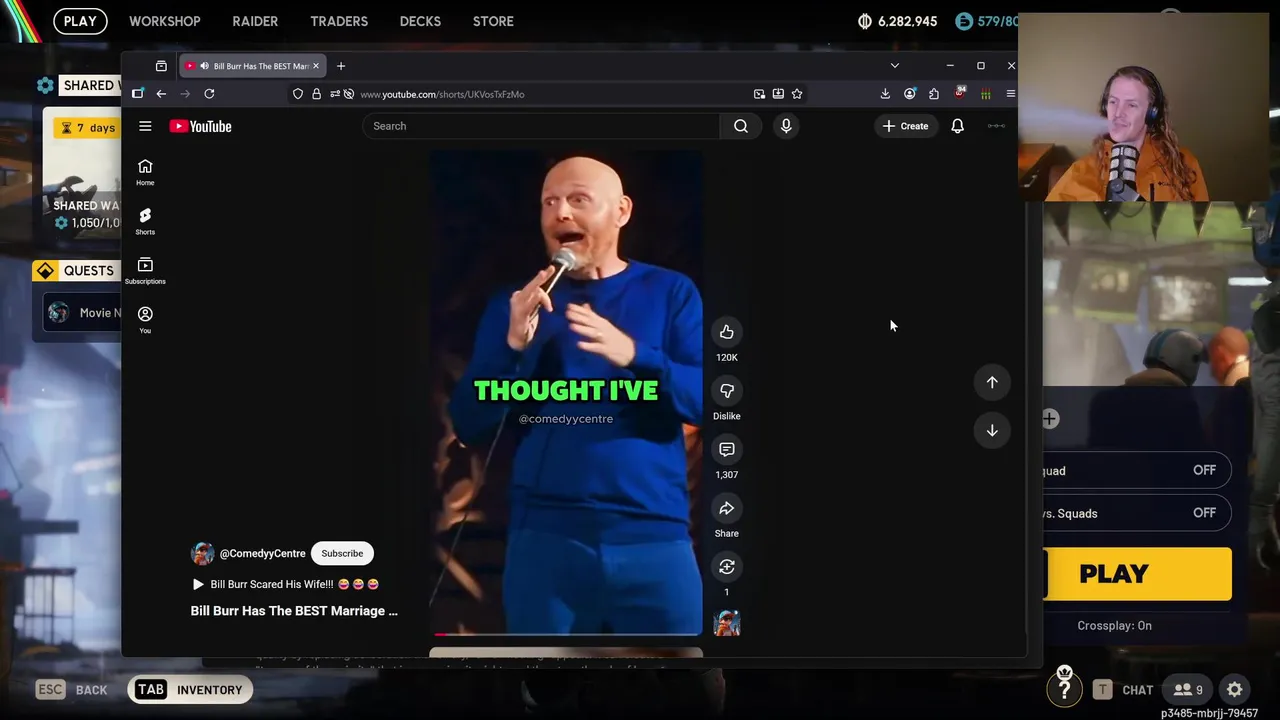
Task: Open game settings gear at bottom right
Action: [x=1235, y=690]
